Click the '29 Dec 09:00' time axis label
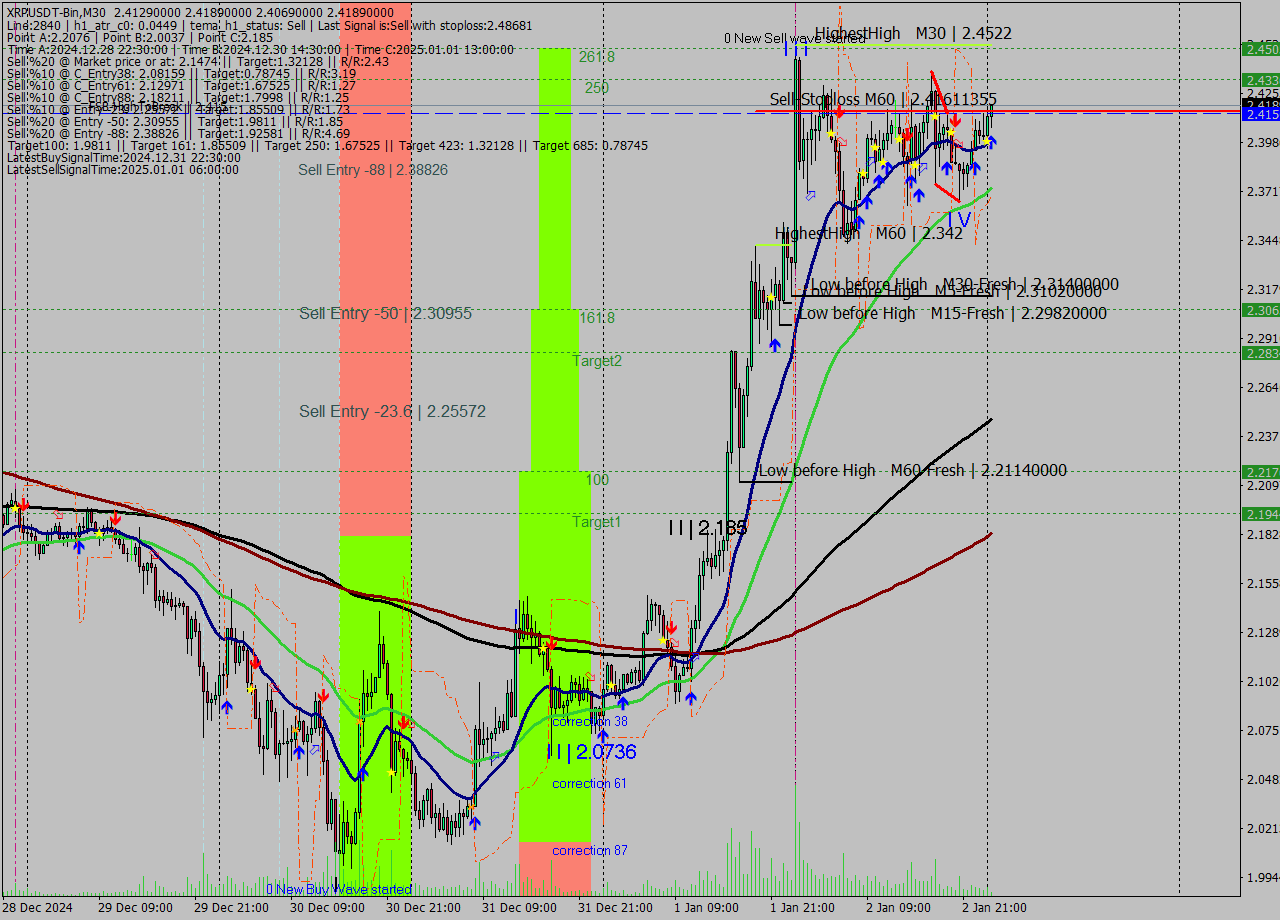This screenshot has height=920, width=1280. pyautogui.click(x=133, y=908)
